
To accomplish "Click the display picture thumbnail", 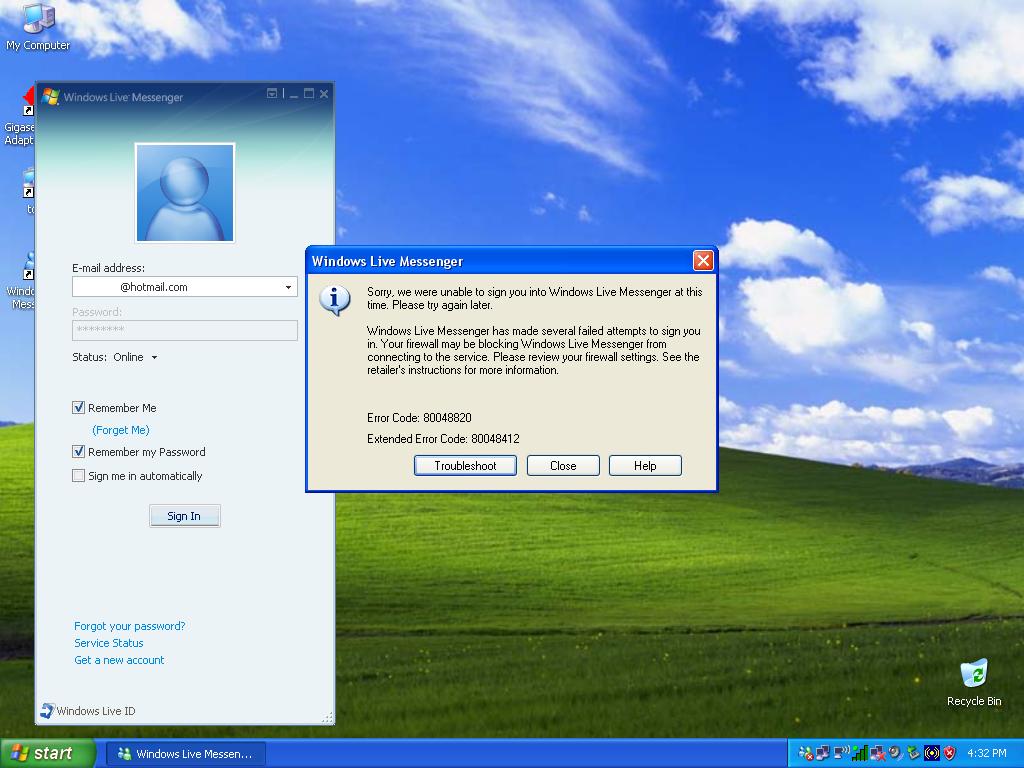I will click(x=185, y=193).
